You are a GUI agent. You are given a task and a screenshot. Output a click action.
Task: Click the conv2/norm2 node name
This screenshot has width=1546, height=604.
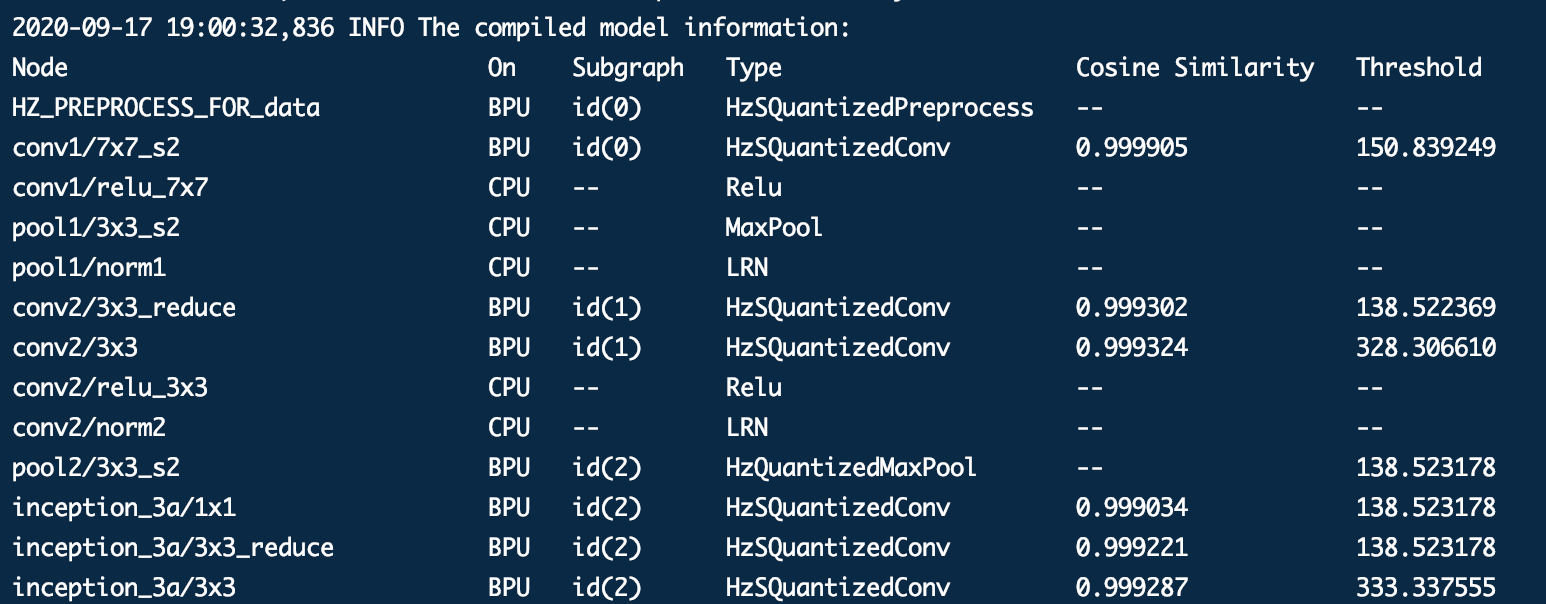[89, 427]
